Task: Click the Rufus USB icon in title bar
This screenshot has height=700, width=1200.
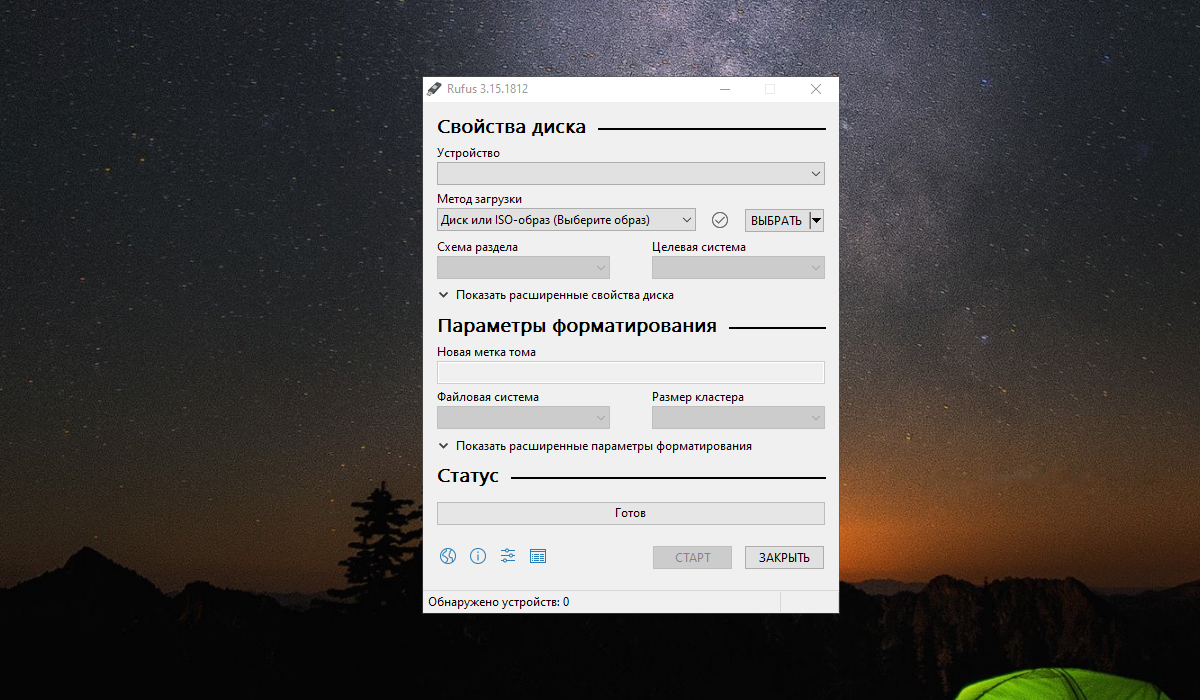Action: point(434,89)
